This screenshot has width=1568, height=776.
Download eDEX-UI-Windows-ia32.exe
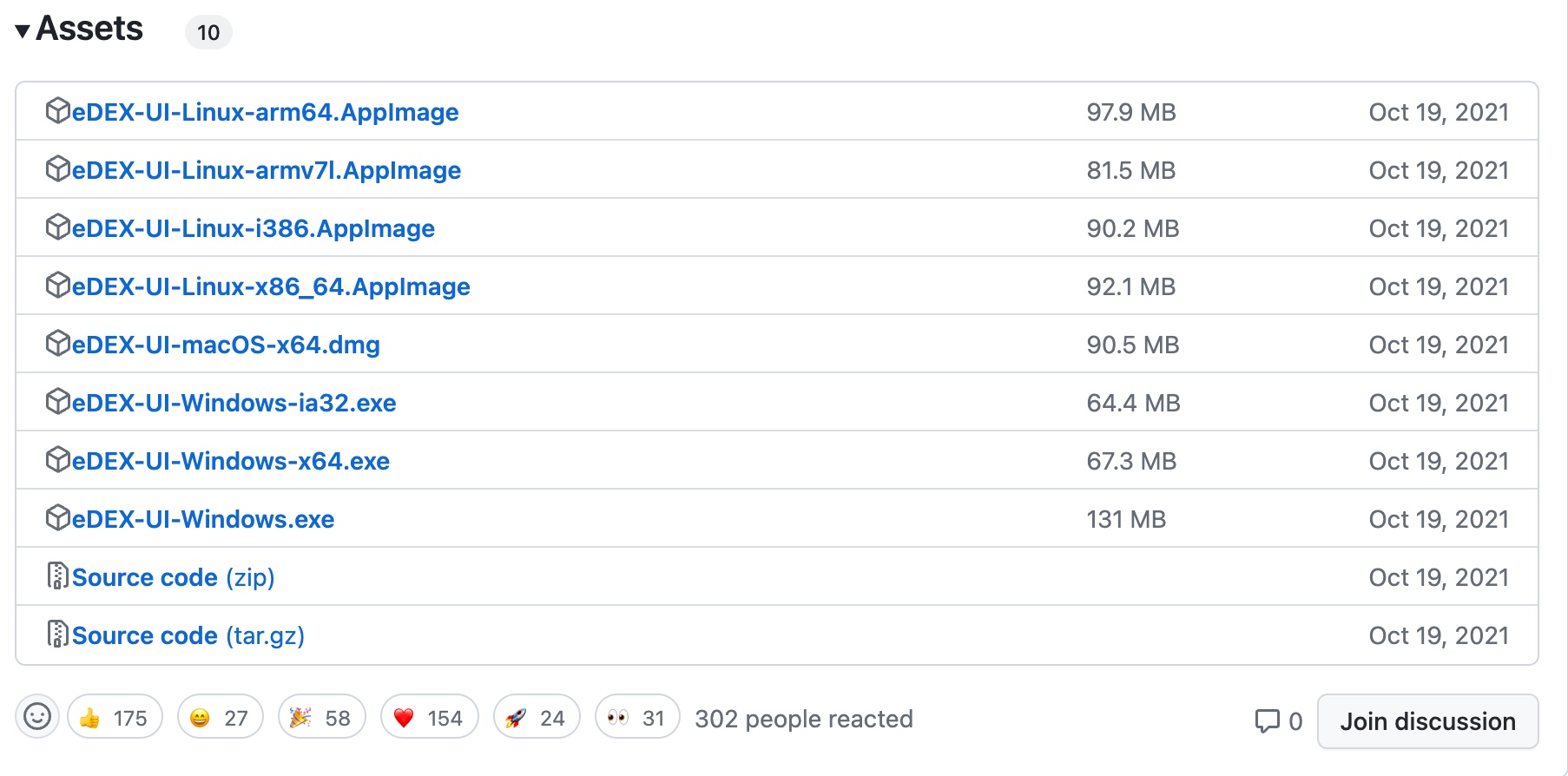(234, 403)
